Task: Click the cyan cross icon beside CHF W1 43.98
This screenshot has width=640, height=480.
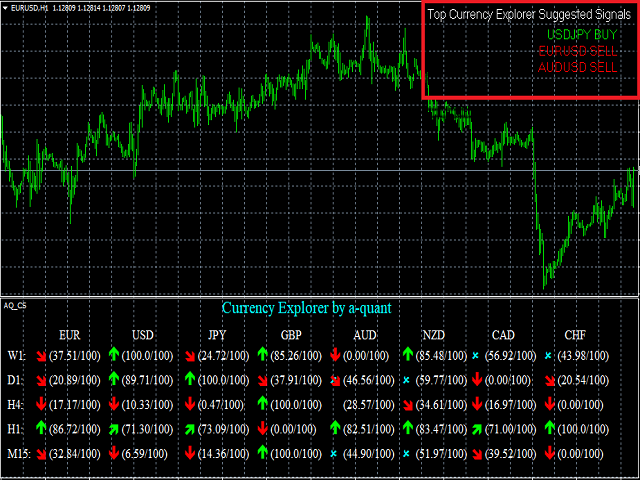Action: click(x=548, y=356)
